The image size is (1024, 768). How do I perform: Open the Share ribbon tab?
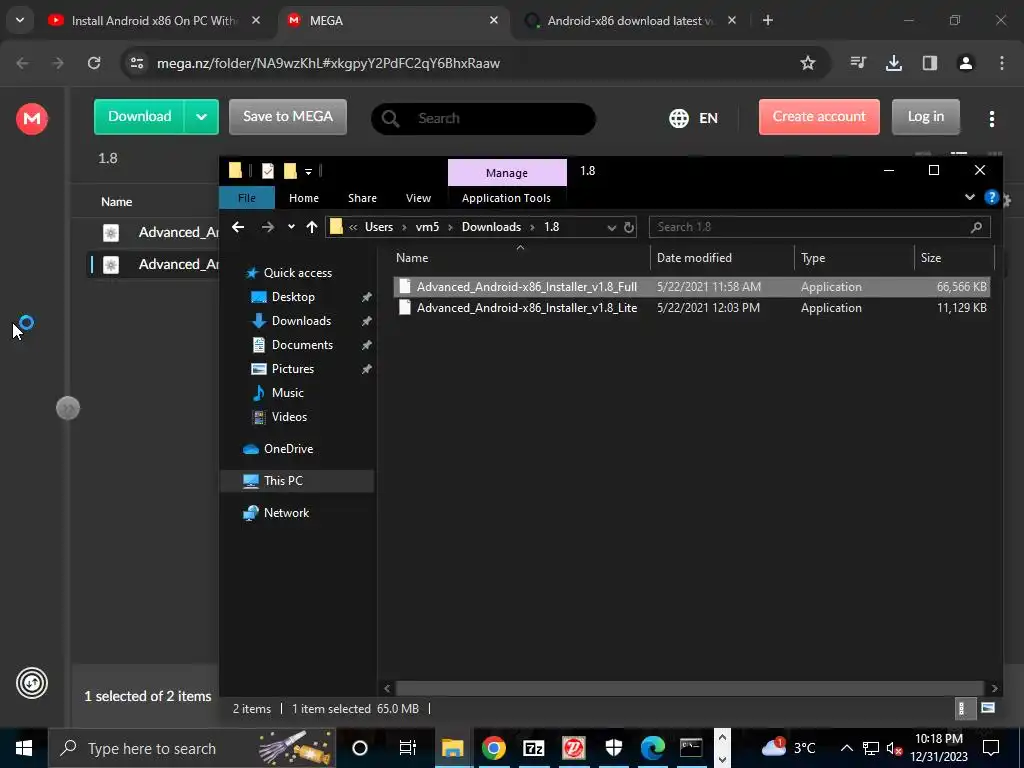(362, 198)
